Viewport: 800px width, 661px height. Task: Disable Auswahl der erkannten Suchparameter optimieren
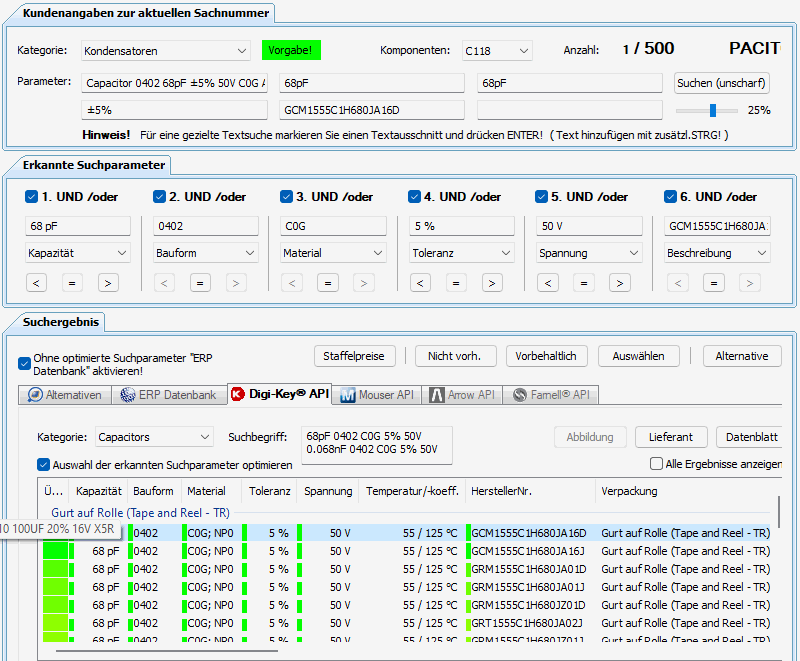click(x=43, y=465)
